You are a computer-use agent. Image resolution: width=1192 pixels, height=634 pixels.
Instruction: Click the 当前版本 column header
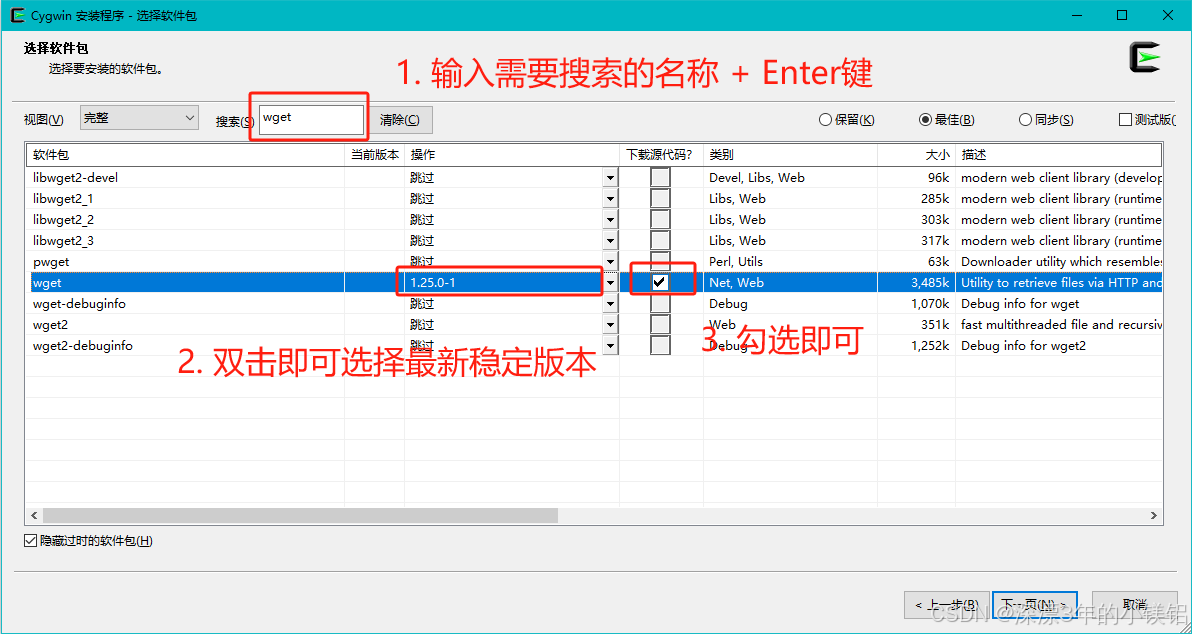[x=375, y=155]
